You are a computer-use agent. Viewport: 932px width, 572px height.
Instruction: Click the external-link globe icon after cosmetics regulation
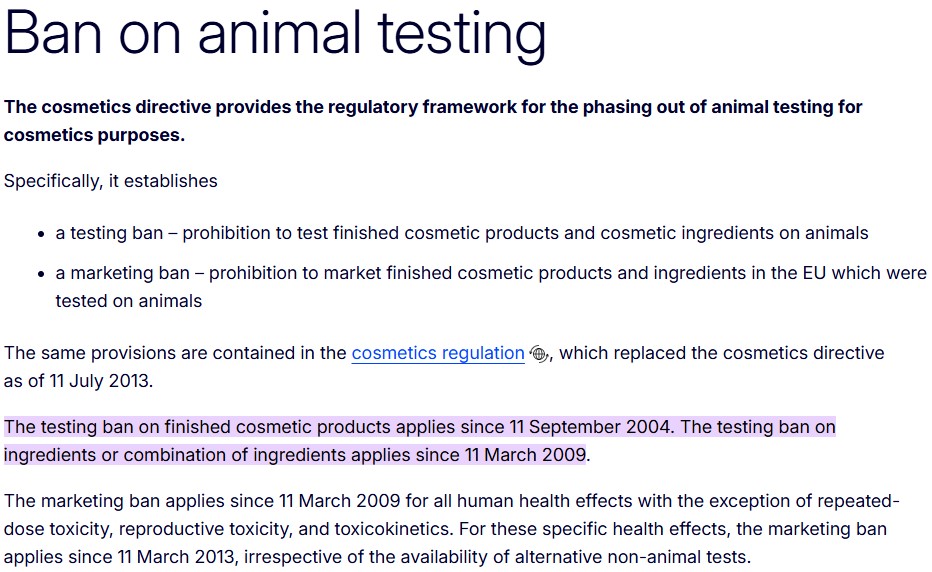[539, 354]
